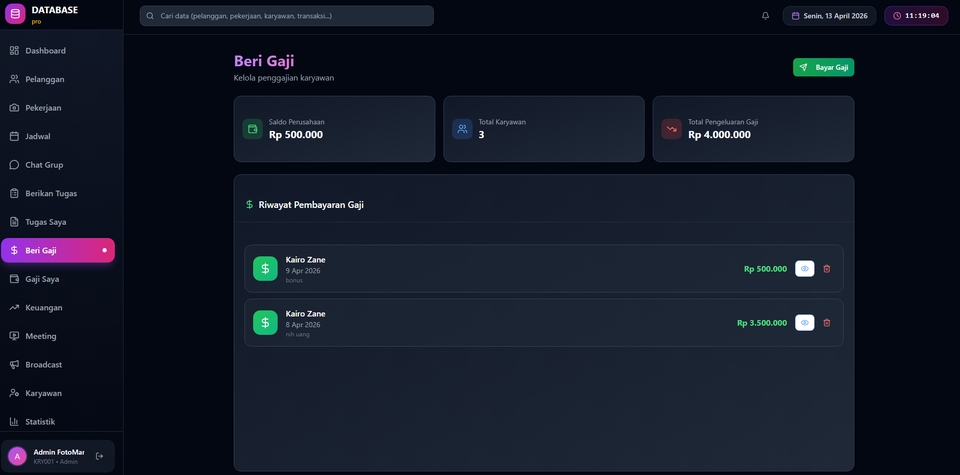Click the Saldo Perusahaan Rp 500.000 card
The image size is (960, 475).
334,129
